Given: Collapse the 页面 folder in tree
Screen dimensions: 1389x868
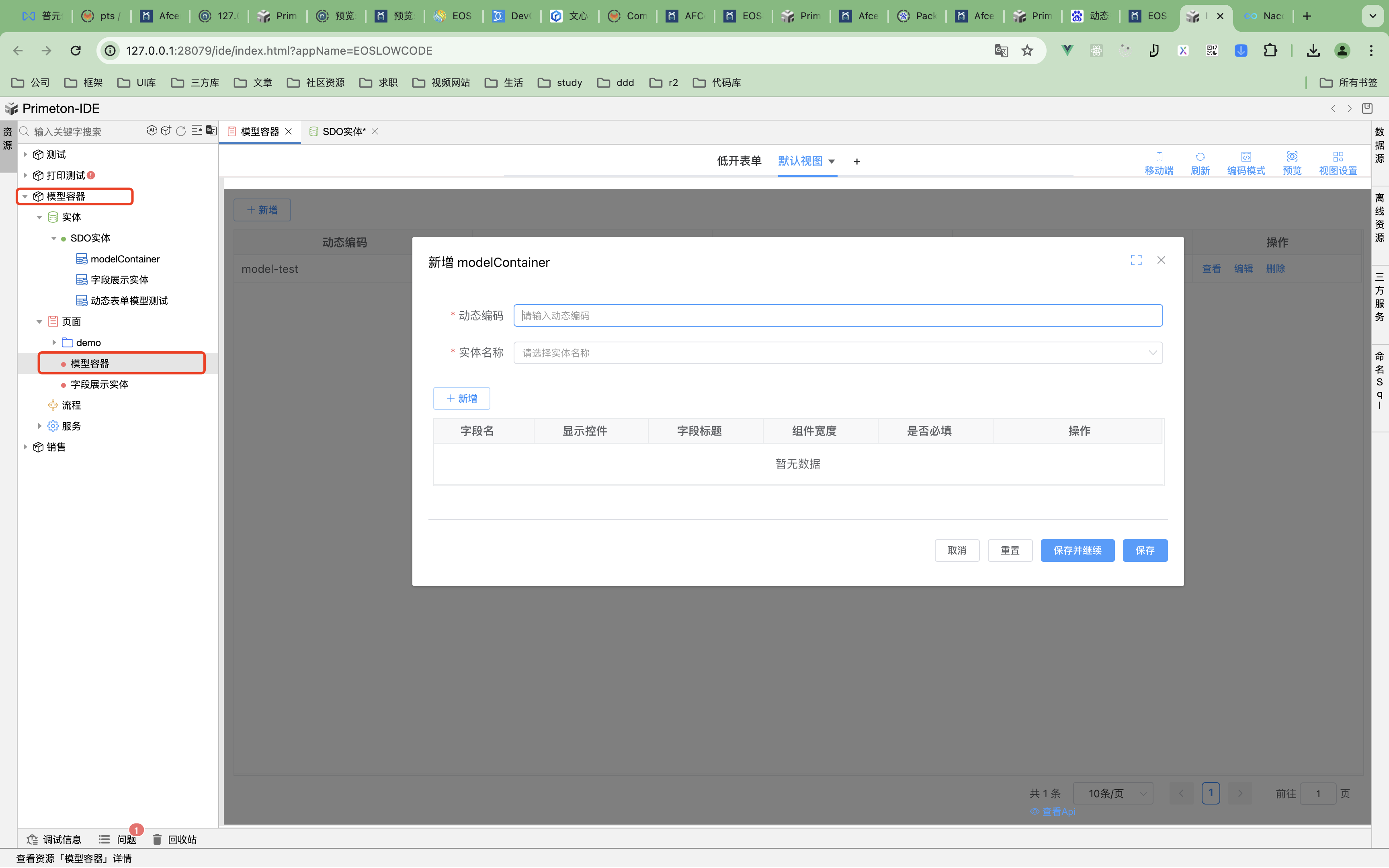Looking at the screenshot, I should pyautogui.click(x=40, y=321).
